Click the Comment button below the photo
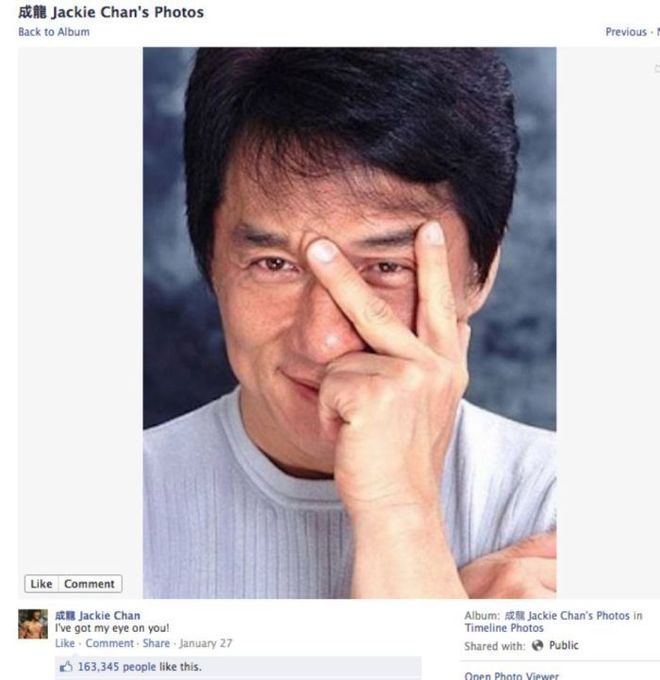 click(x=89, y=584)
